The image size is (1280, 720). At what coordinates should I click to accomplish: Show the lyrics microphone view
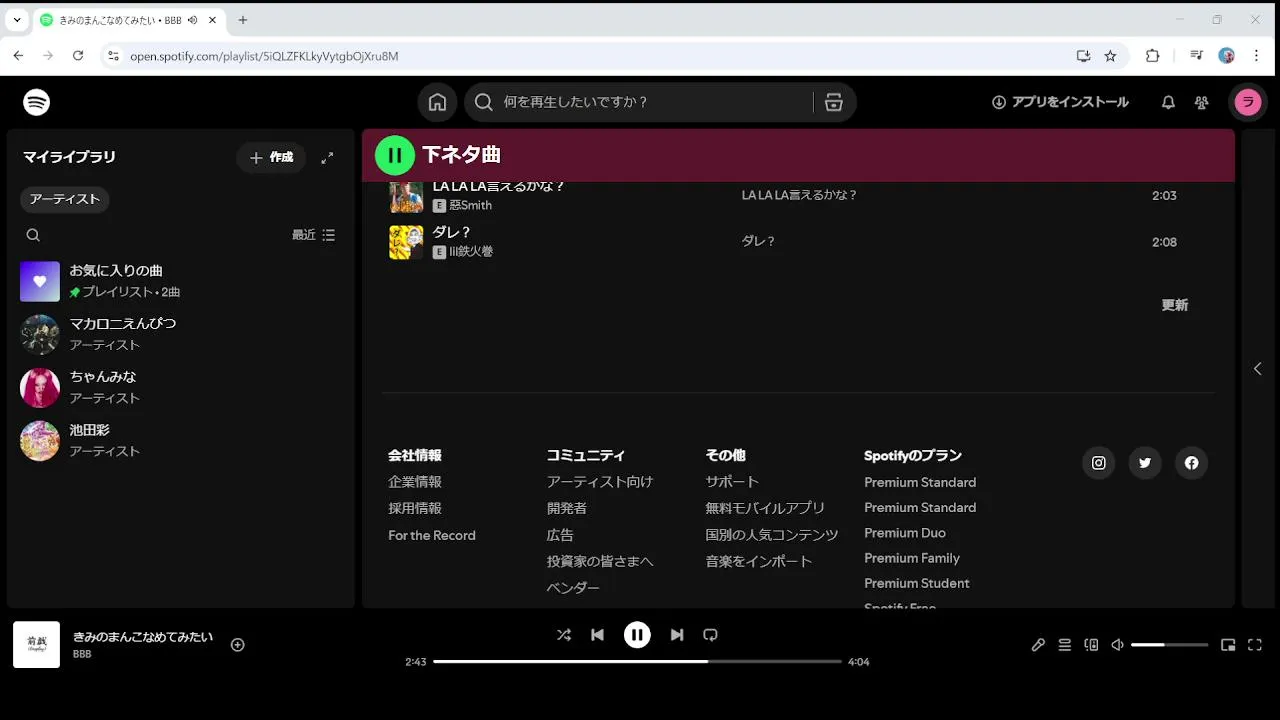click(x=1038, y=645)
